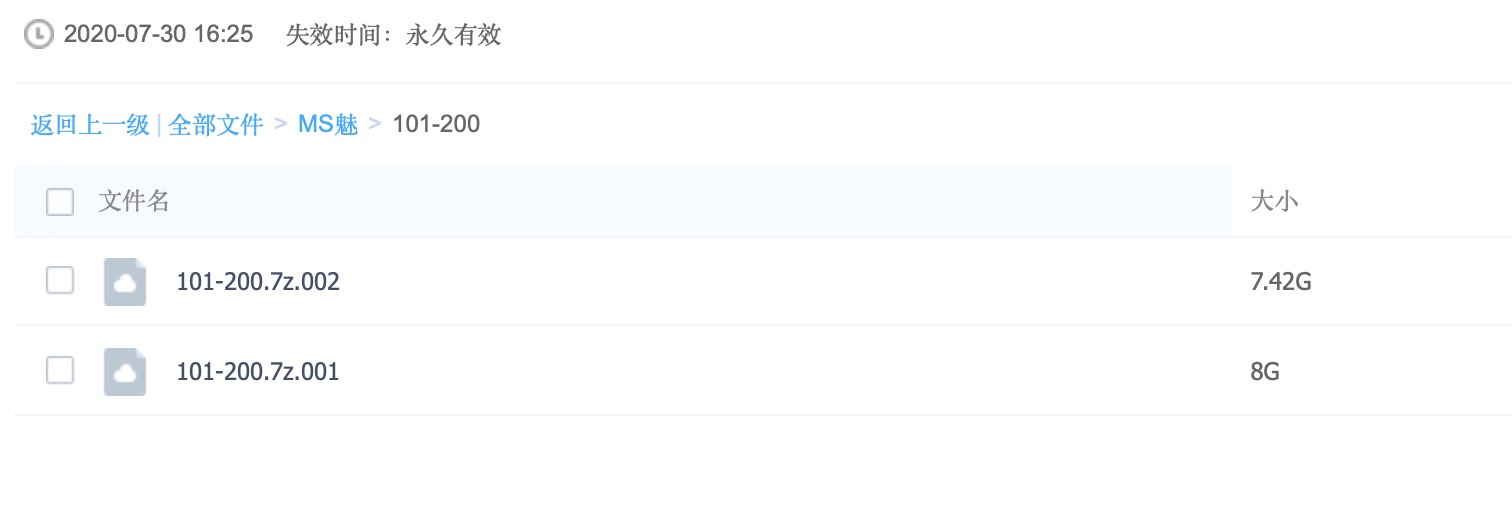Click the current 101-200 breadcrumb
This screenshot has height=512, width=1512.
(436, 125)
